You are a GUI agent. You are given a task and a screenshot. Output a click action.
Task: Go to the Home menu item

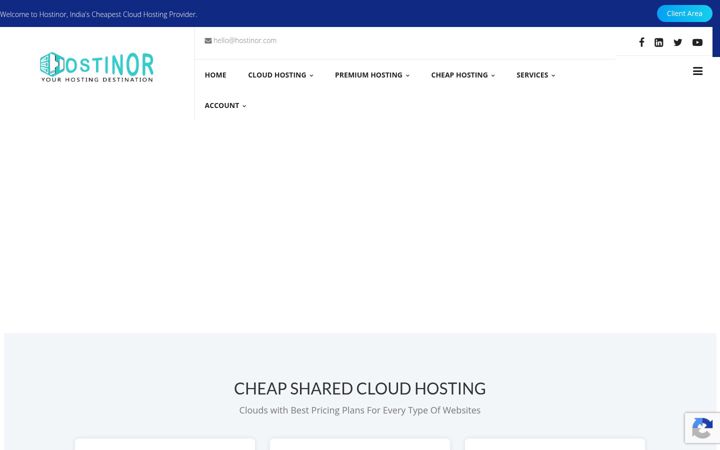click(x=215, y=75)
